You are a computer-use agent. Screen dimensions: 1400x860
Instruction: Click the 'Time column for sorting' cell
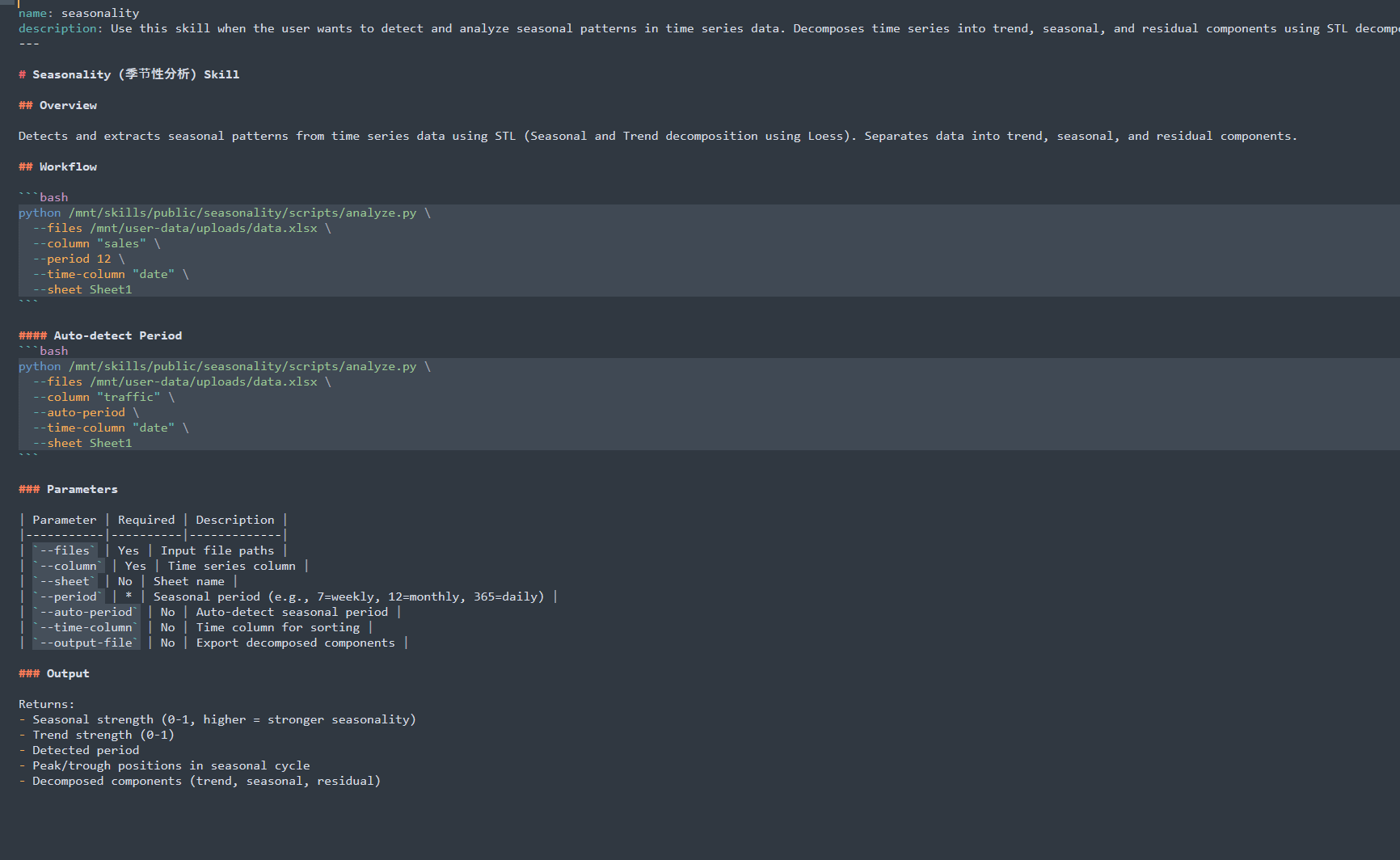point(277,627)
